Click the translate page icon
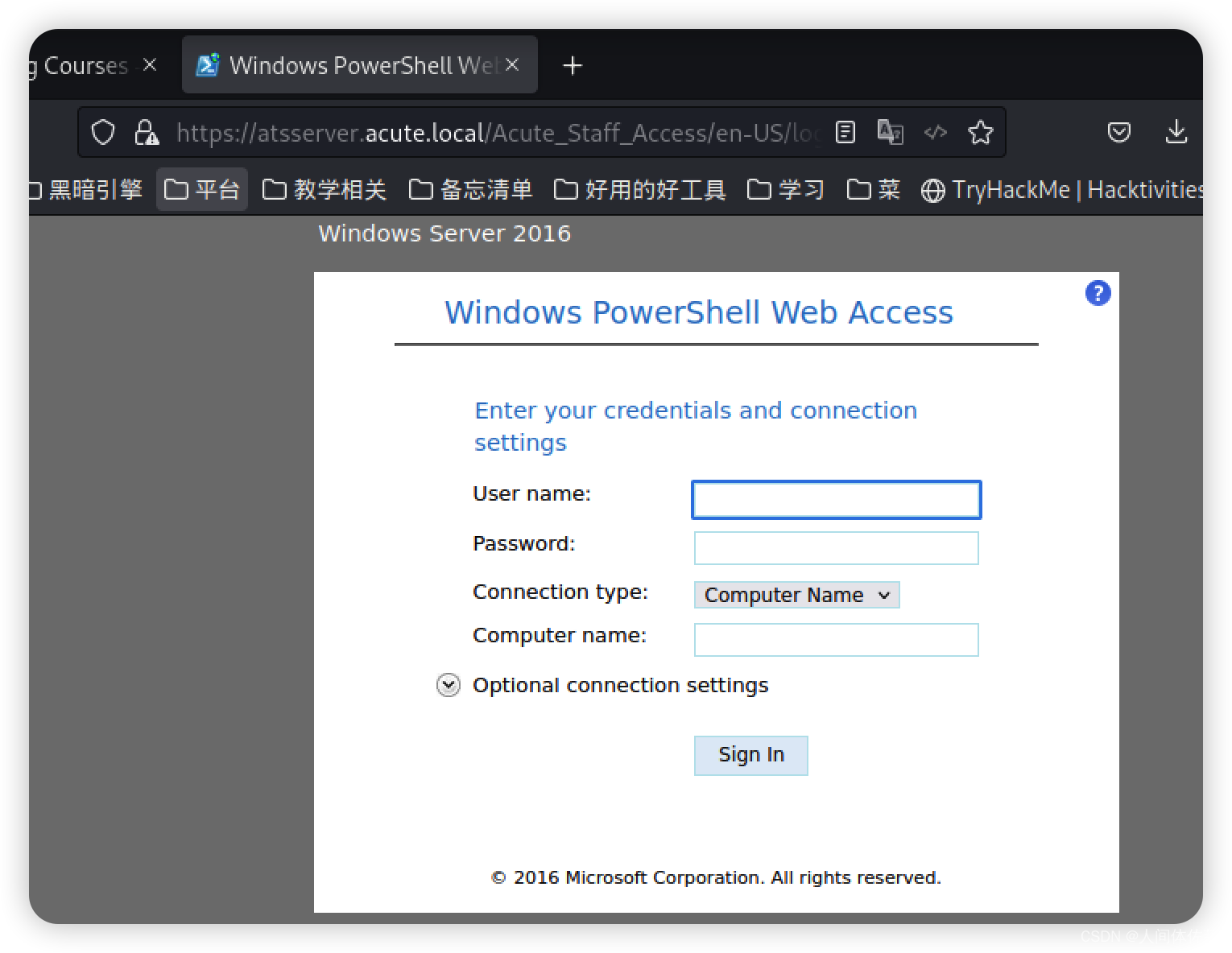Viewport: 1232px width, 953px height. (890, 132)
